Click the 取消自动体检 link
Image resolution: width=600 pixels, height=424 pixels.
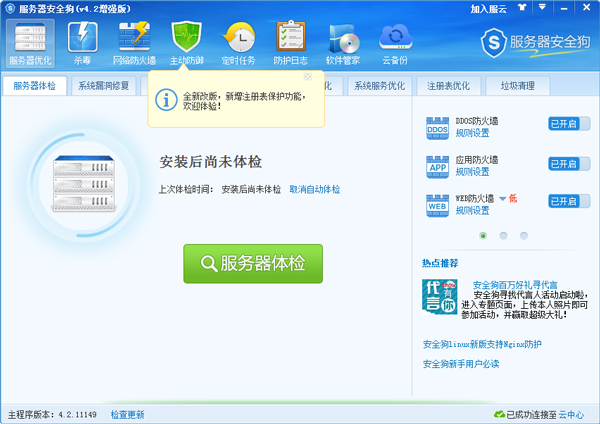[314, 189]
